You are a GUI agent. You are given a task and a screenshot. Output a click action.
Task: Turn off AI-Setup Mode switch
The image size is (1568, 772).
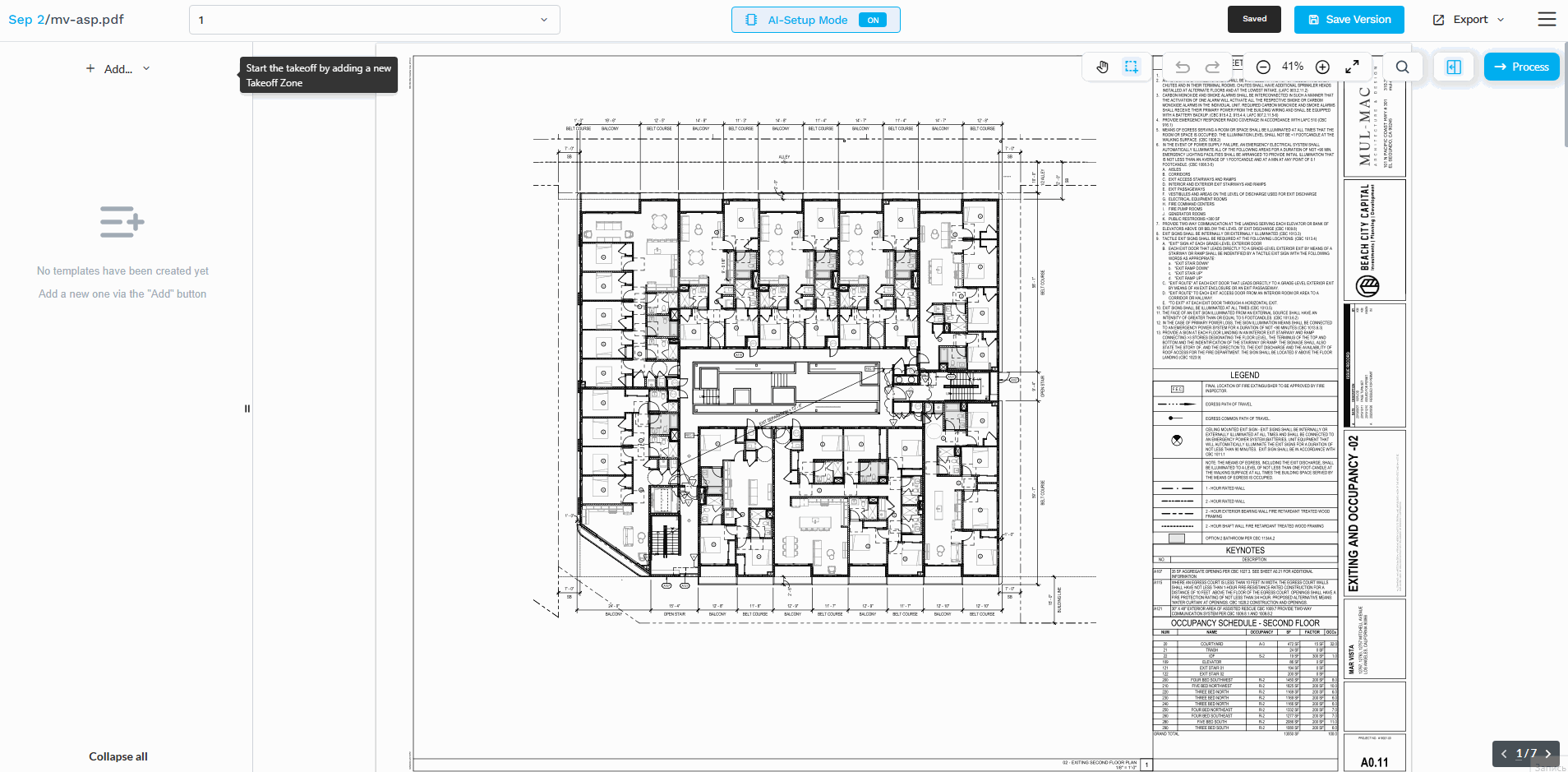(x=872, y=20)
